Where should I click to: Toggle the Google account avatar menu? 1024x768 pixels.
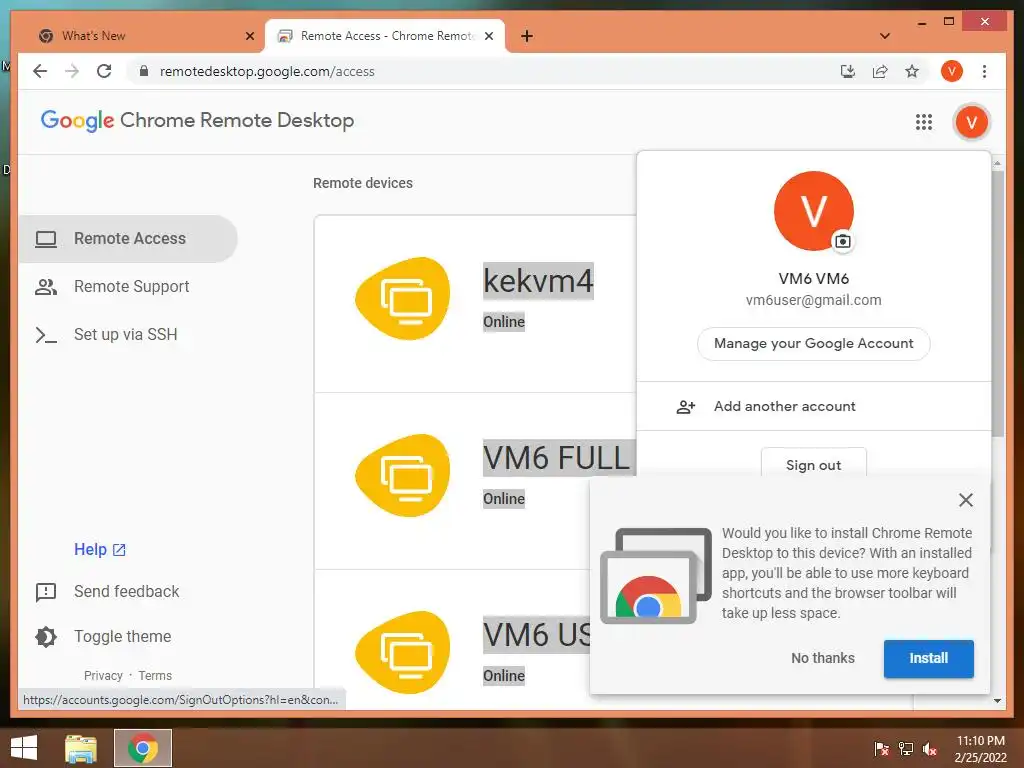click(971, 122)
